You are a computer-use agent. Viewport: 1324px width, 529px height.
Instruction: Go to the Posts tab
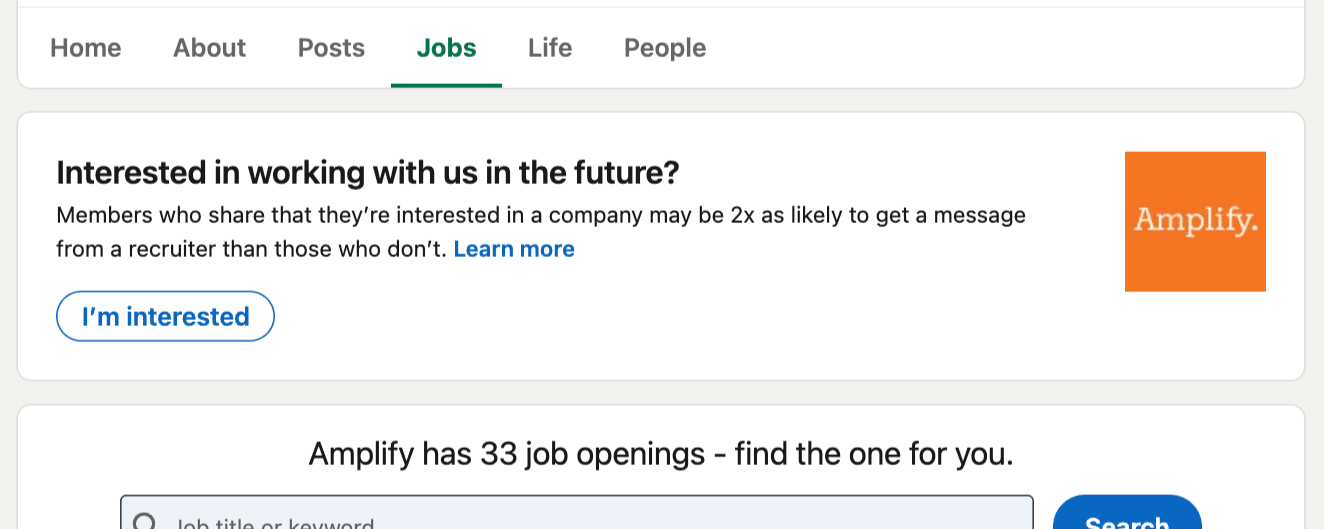331,48
